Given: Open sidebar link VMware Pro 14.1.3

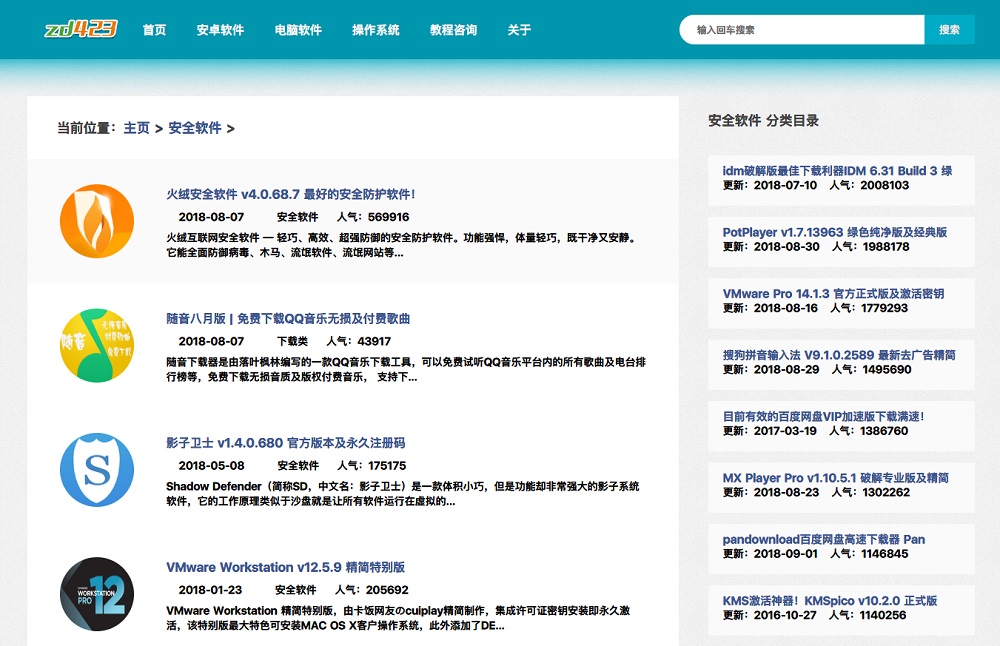Looking at the screenshot, I should click(x=834, y=293).
